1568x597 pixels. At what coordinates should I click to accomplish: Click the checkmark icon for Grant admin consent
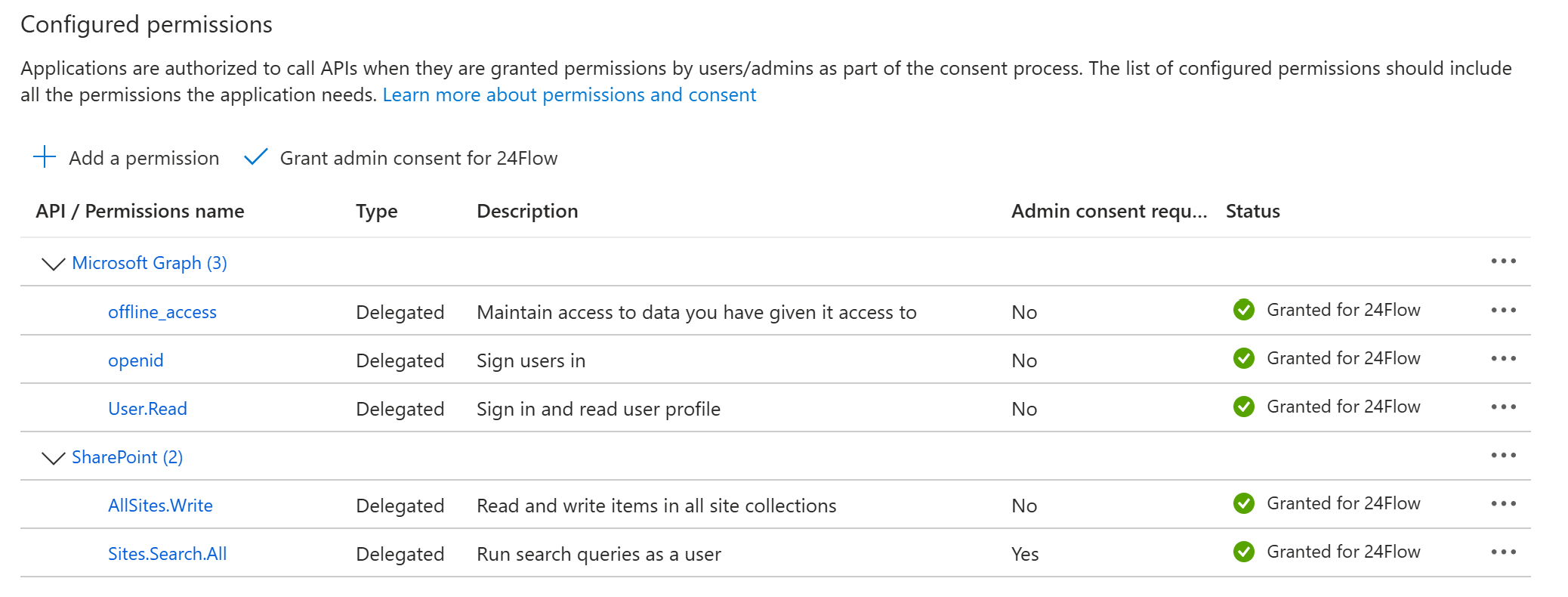[x=256, y=157]
